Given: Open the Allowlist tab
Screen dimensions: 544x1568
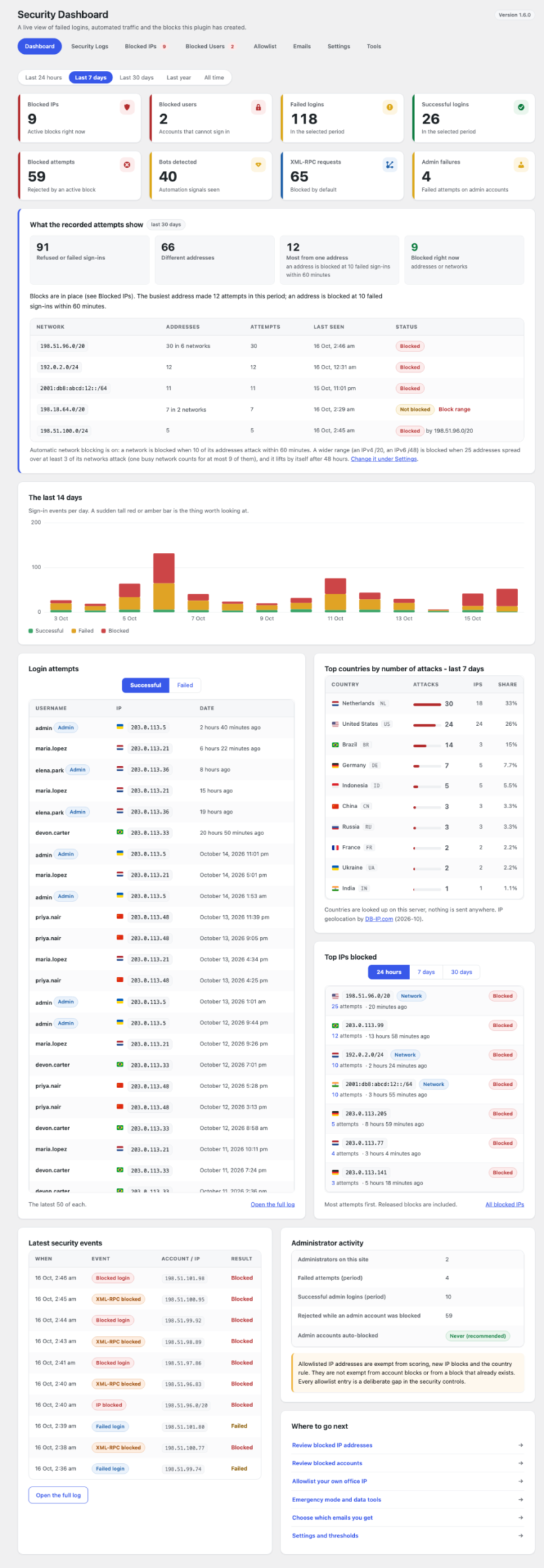Looking at the screenshot, I should point(265,46).
